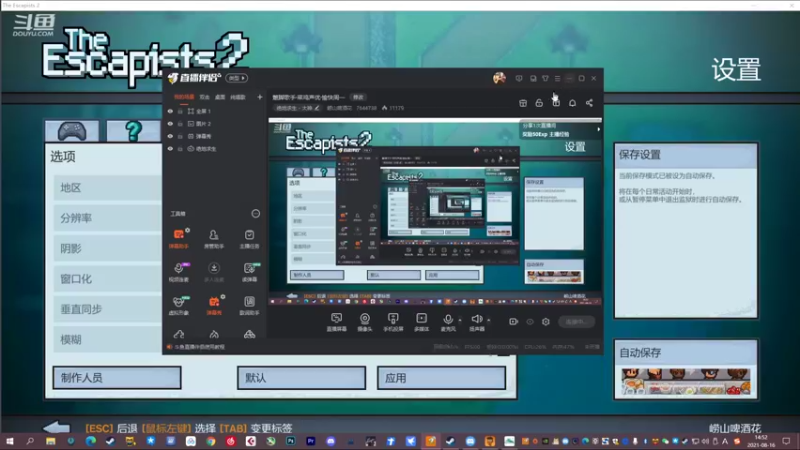This screenshot has width=800, height=450.
Task: Select the 阴影 option in game settings
Action: [x=108, y=248]
